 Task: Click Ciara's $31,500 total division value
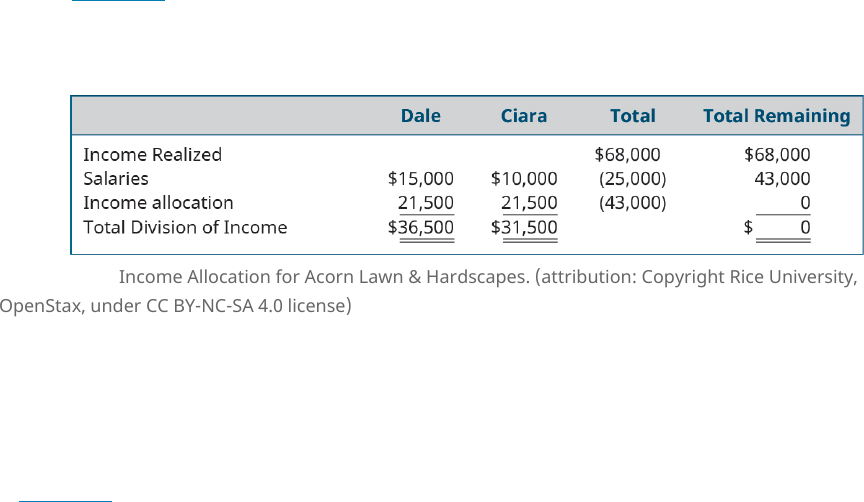tap(523, 227)
